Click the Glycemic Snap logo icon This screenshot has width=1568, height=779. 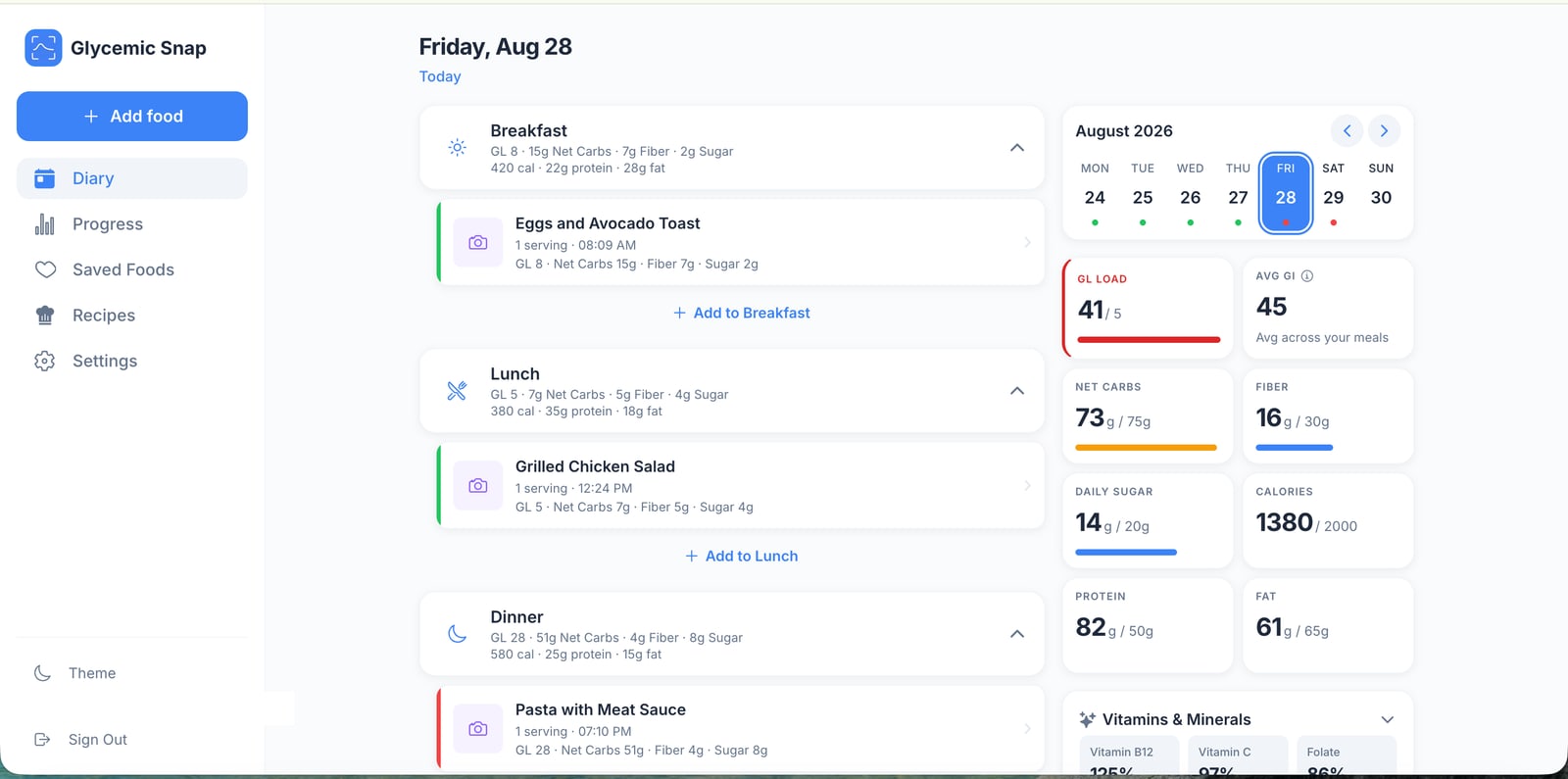point(43,48)
